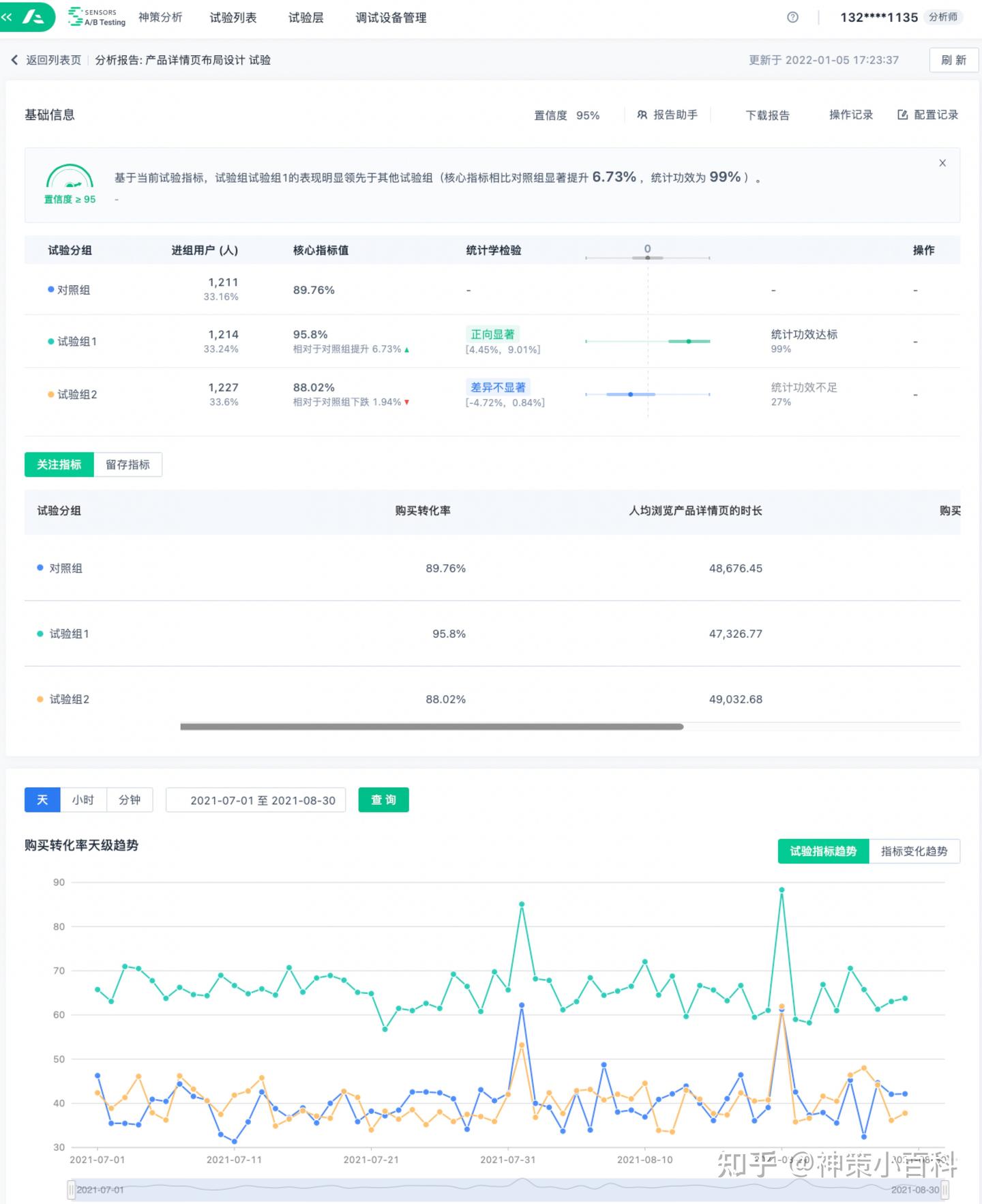Screen dimensions: 982x1204
Task: Switch to 指标变化趋势 chart view
Action: tap(914, 851)
